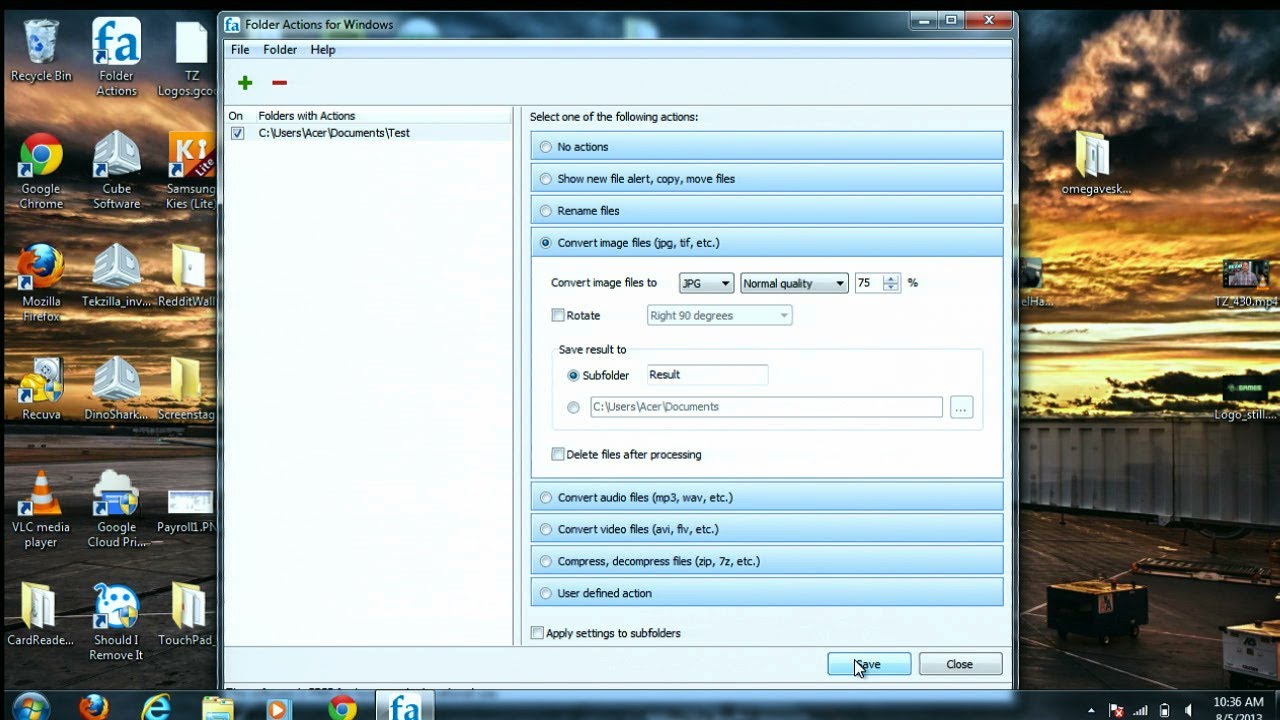The image size is (1280, 720).
Task: Open DinoShark desktop icon
Action: pos(116,389)
